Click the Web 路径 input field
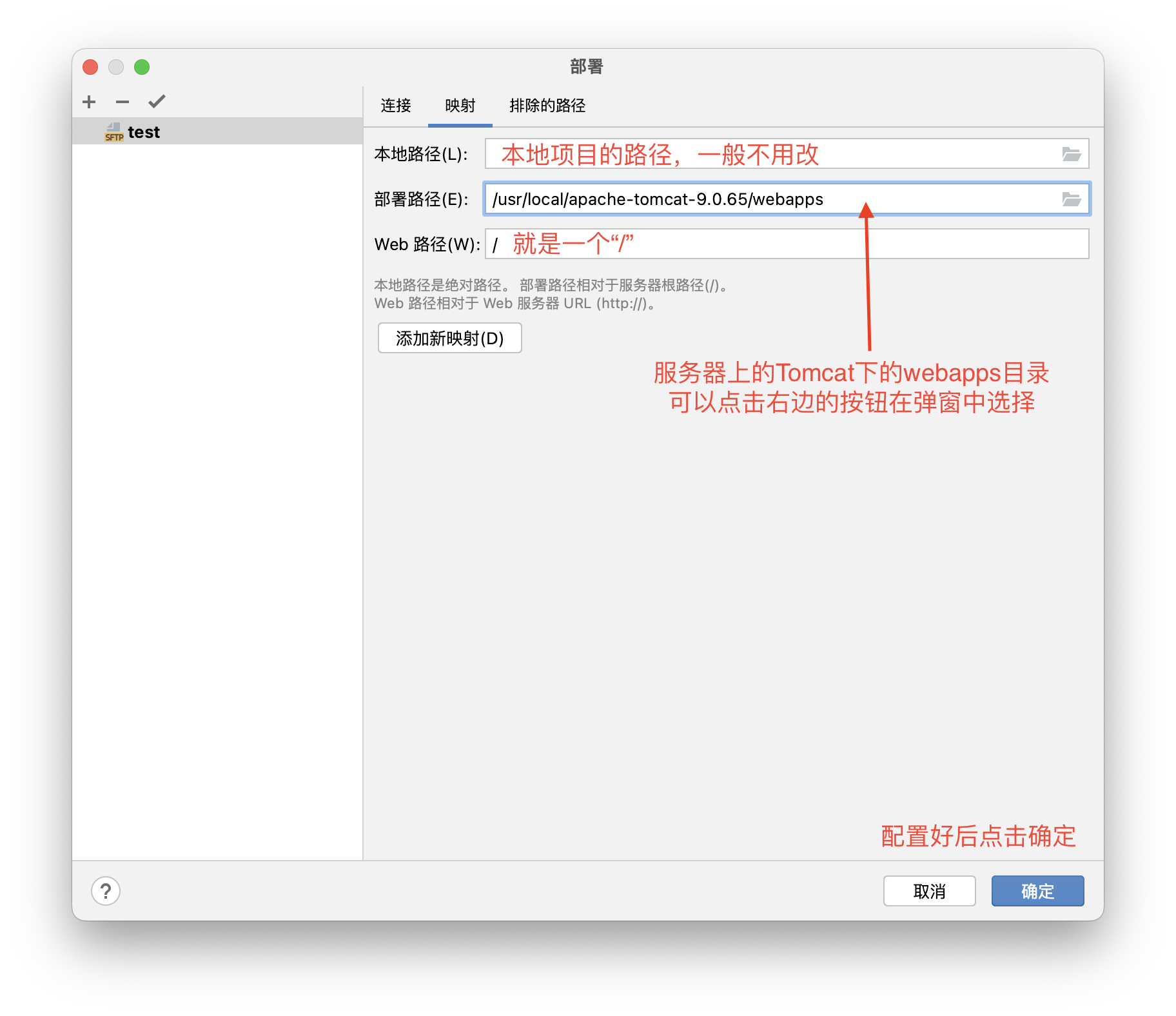The height and width of the screenshot is (1016, 1176). (x=787, y=244)
